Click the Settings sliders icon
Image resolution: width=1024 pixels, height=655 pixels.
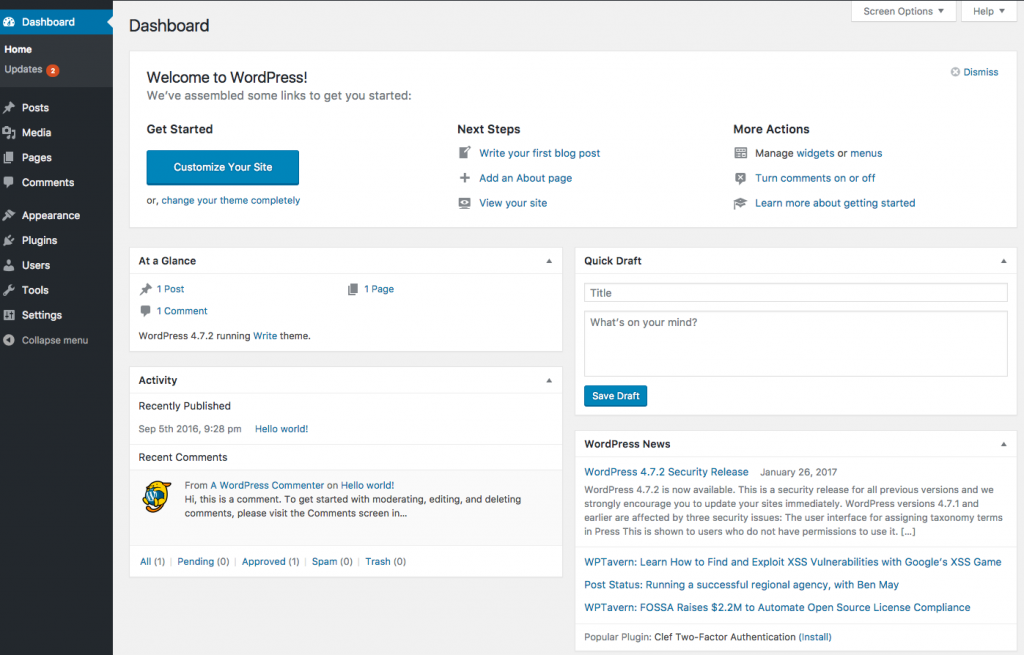(x=9, y=315)
